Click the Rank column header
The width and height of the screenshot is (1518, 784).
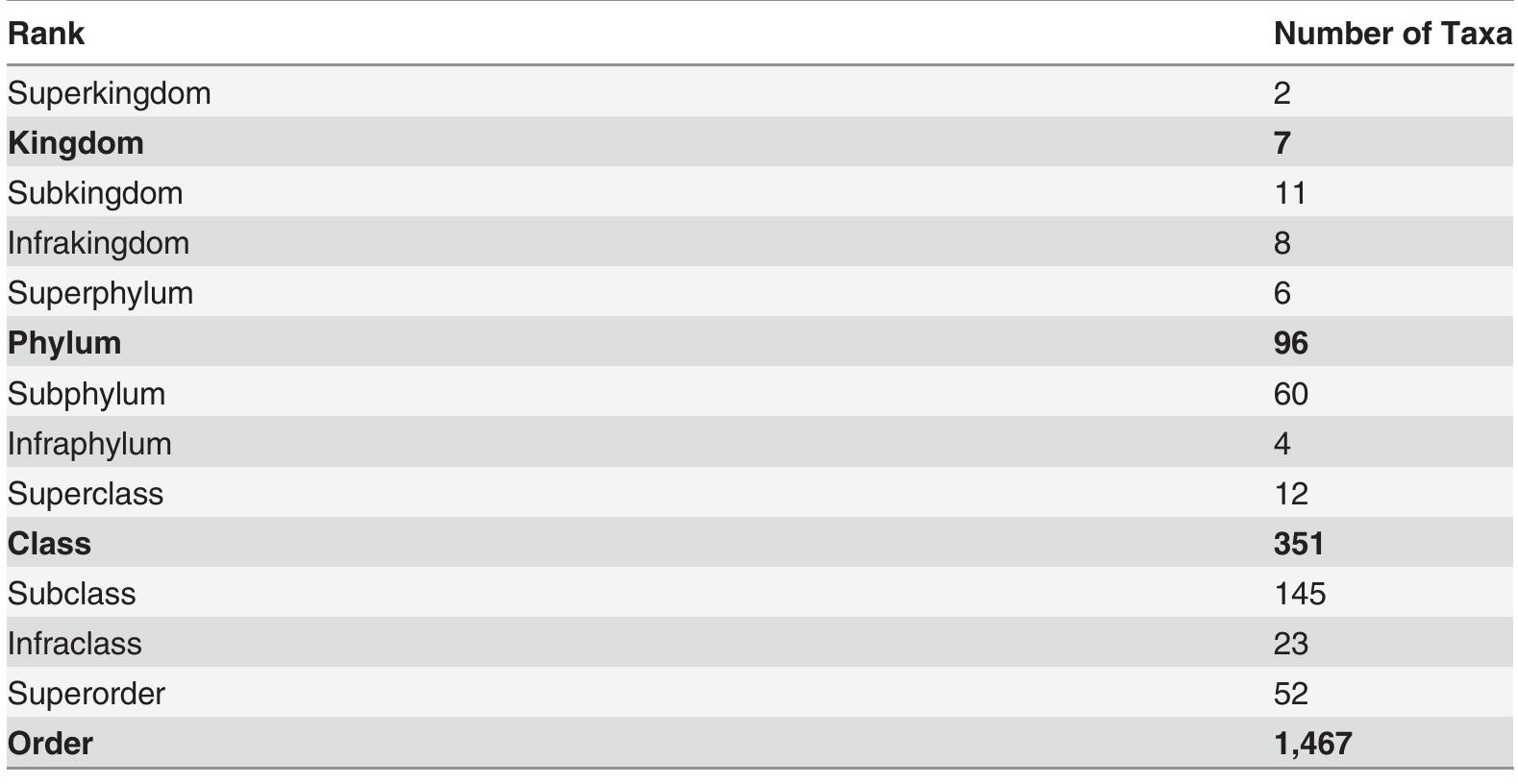pyautogui.click(x=46, y=34)
